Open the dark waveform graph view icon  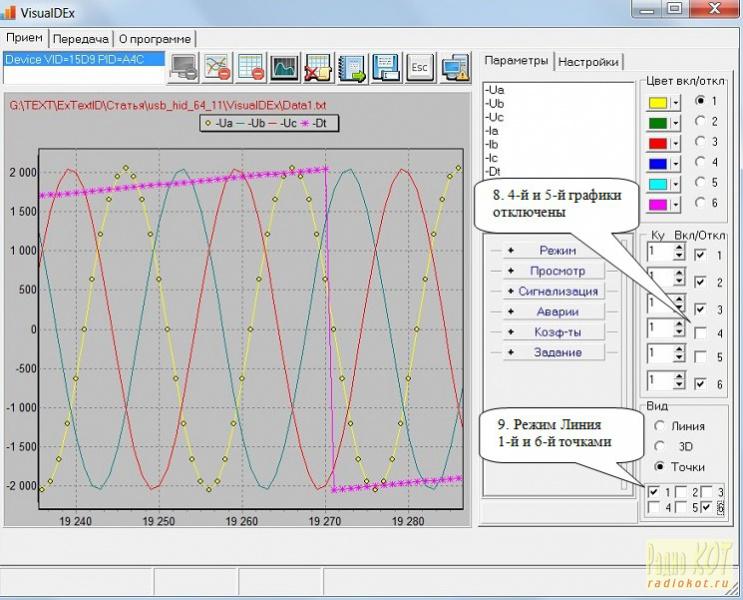point(285,68)
